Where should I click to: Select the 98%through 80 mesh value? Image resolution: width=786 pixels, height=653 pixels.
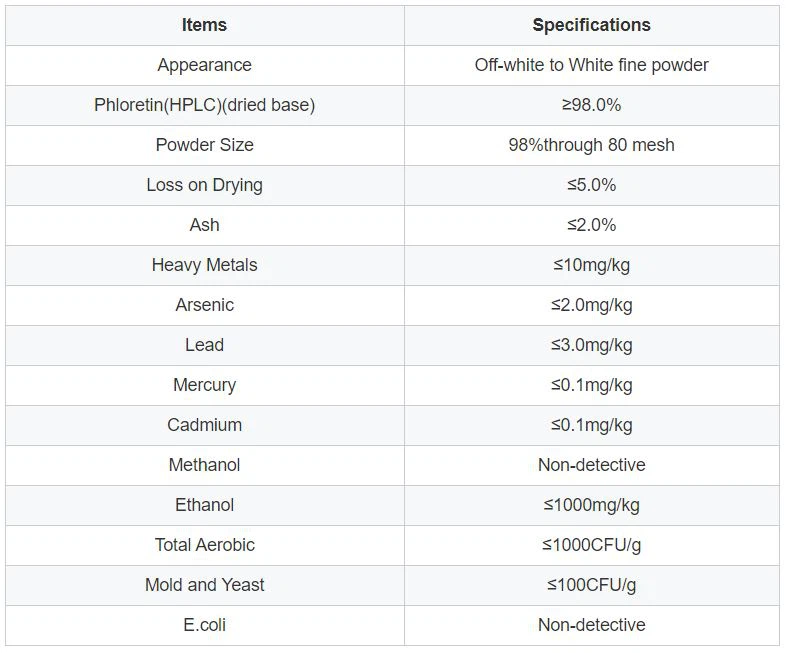(x=591, y=145)
